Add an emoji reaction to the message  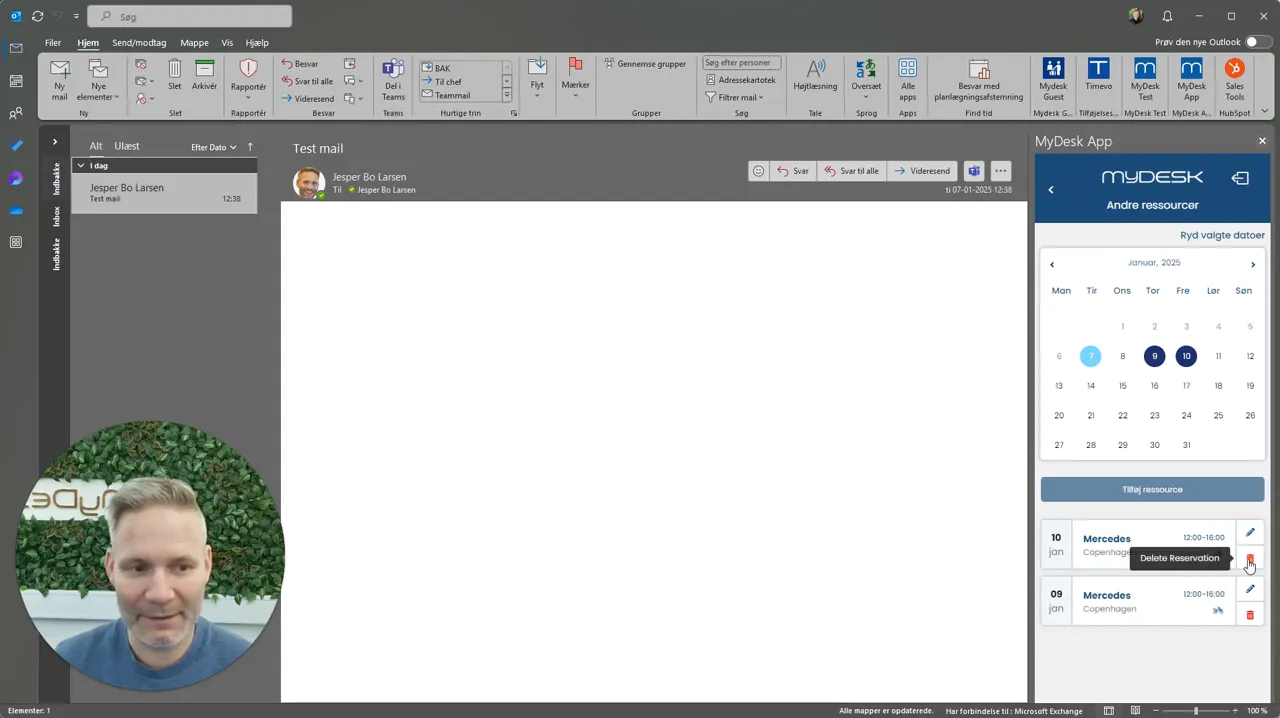pos(759,171)
